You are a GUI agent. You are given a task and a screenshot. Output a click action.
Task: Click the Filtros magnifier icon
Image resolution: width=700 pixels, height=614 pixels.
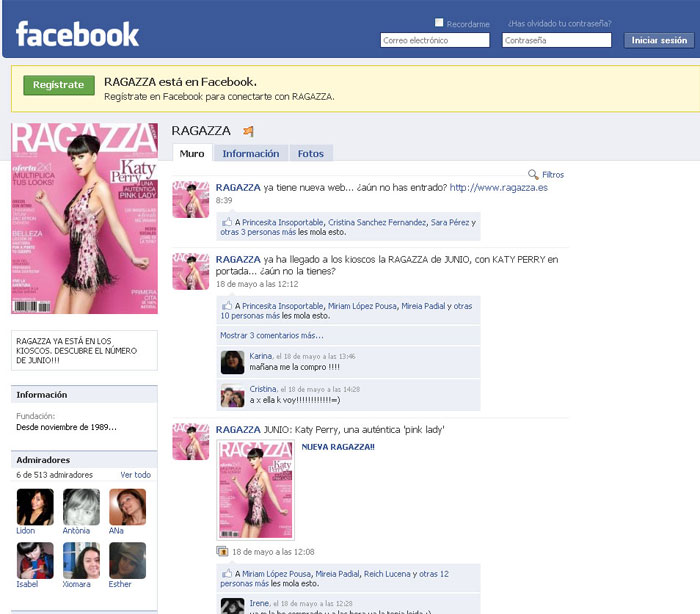pos(533,175)
